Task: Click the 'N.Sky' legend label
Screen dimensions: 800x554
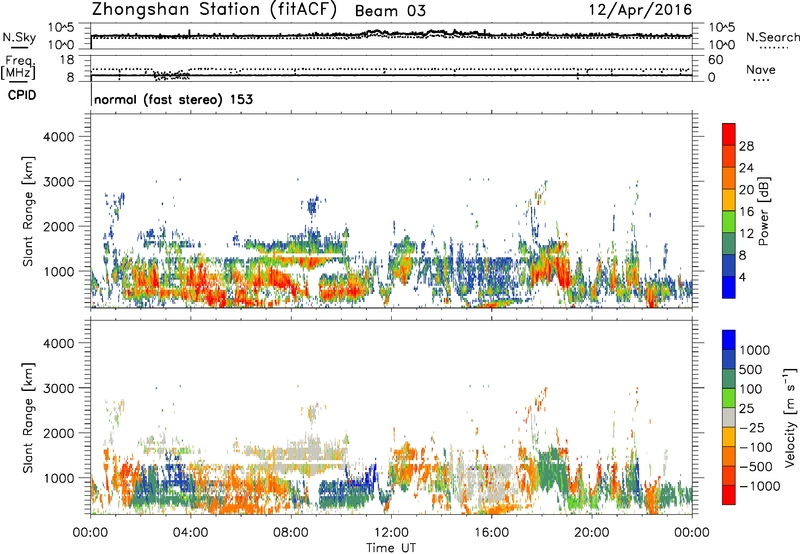Action: tap(19, 37)
